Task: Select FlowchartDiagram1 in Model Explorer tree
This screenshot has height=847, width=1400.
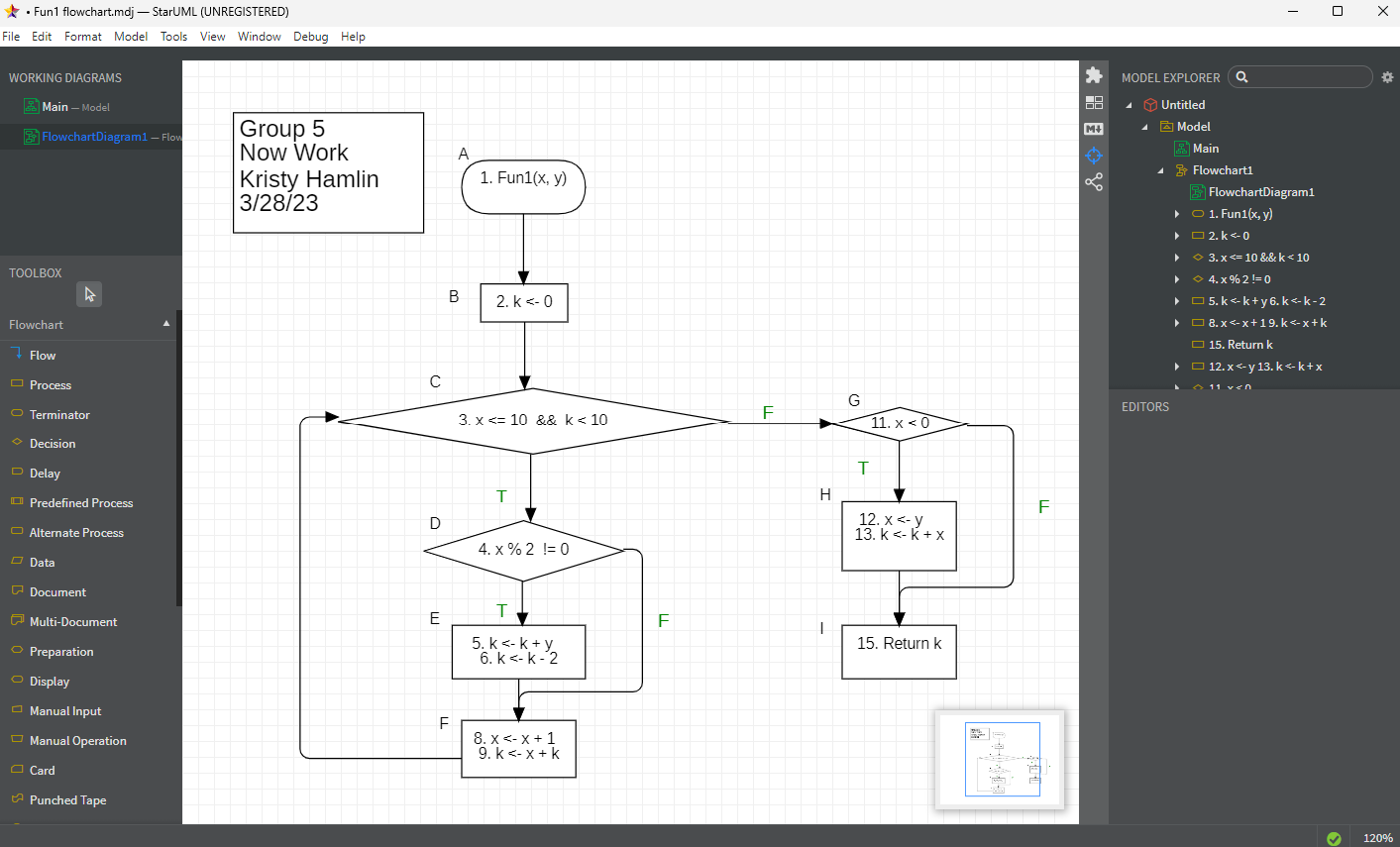Action: [x=1261, y=192]
